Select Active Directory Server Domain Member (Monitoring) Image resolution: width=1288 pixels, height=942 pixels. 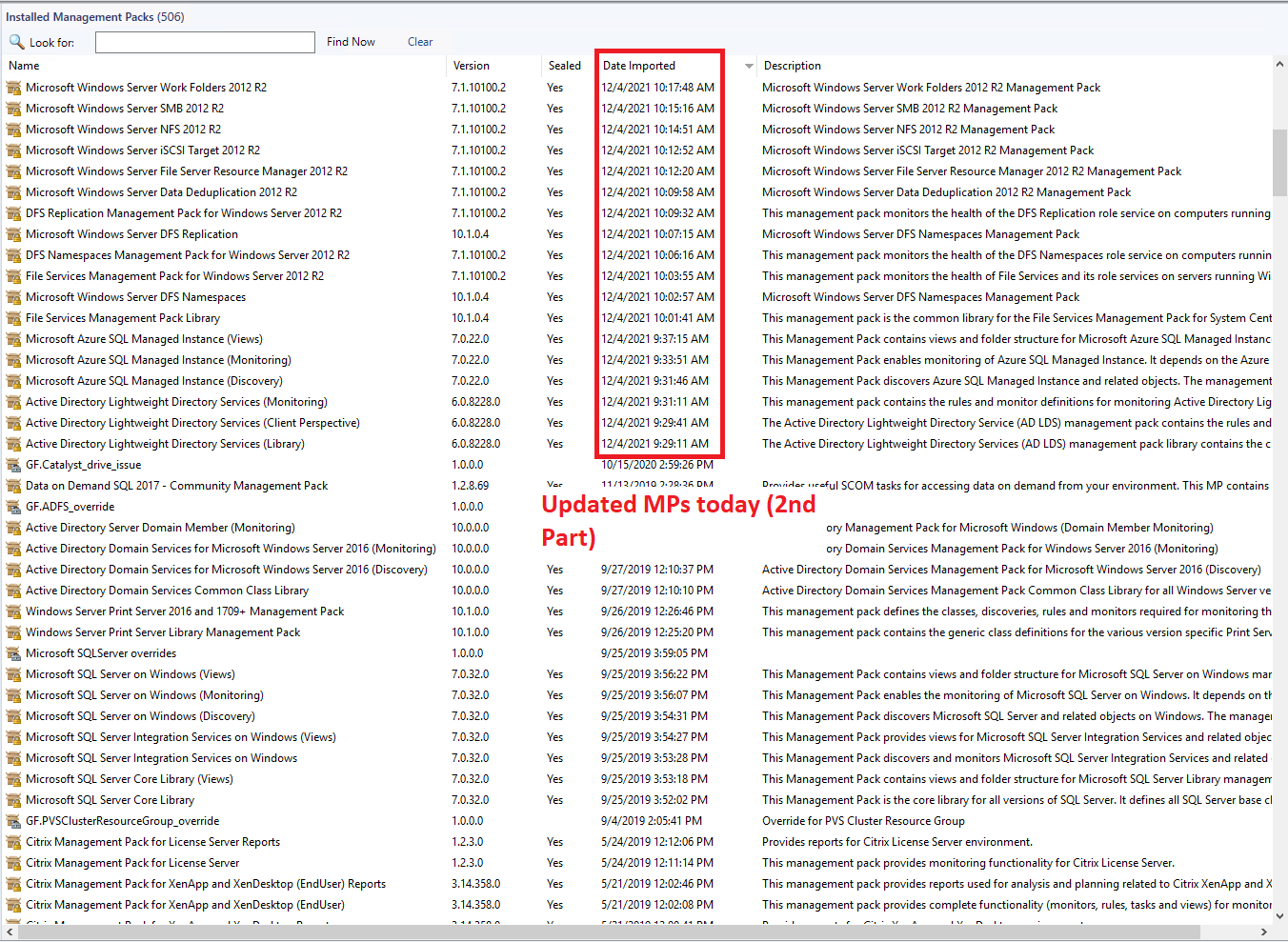[x=160, y=528]
